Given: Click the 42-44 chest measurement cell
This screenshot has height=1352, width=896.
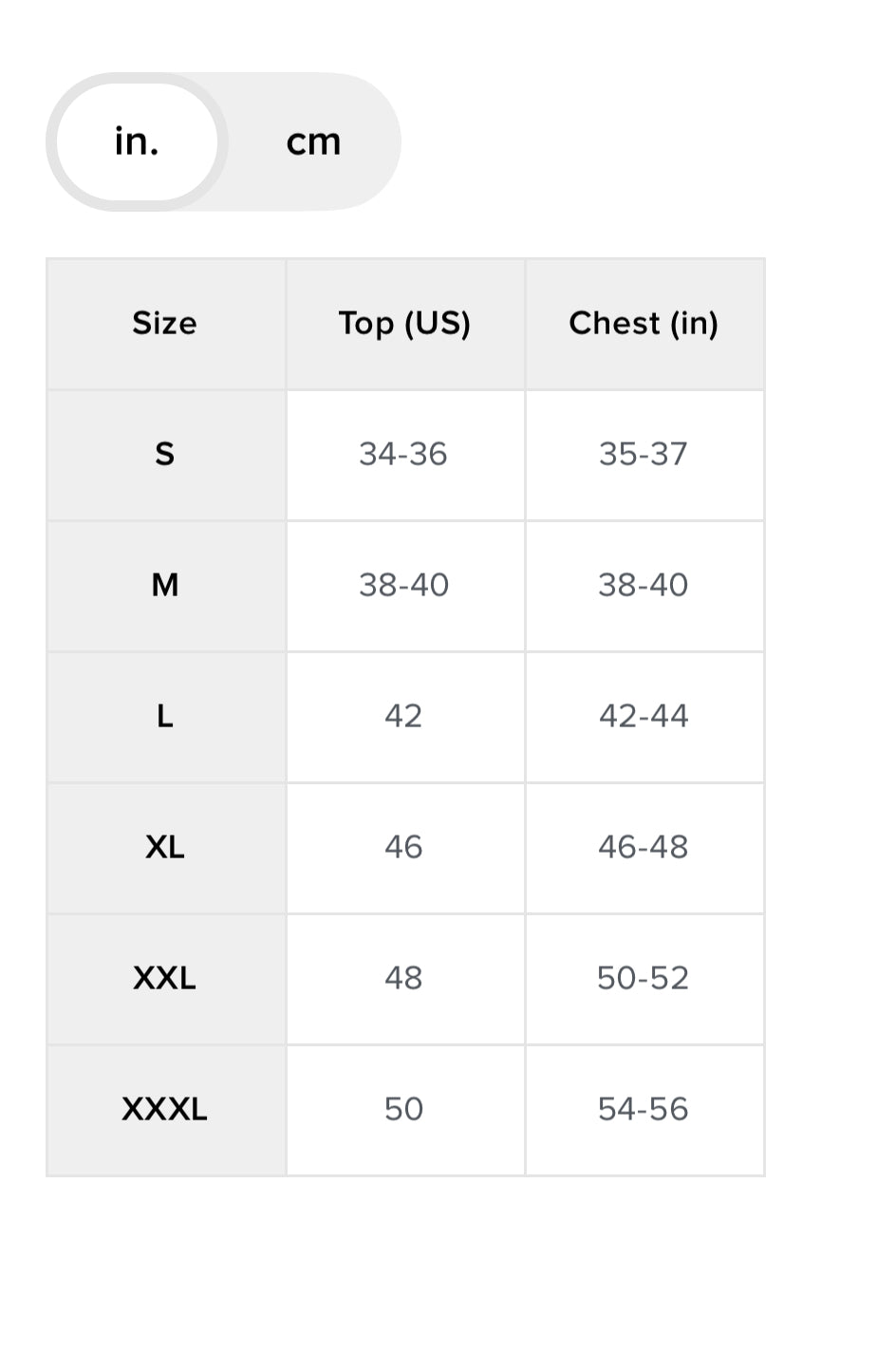Looking at the screenshot, I should click(x=644, y=717).
